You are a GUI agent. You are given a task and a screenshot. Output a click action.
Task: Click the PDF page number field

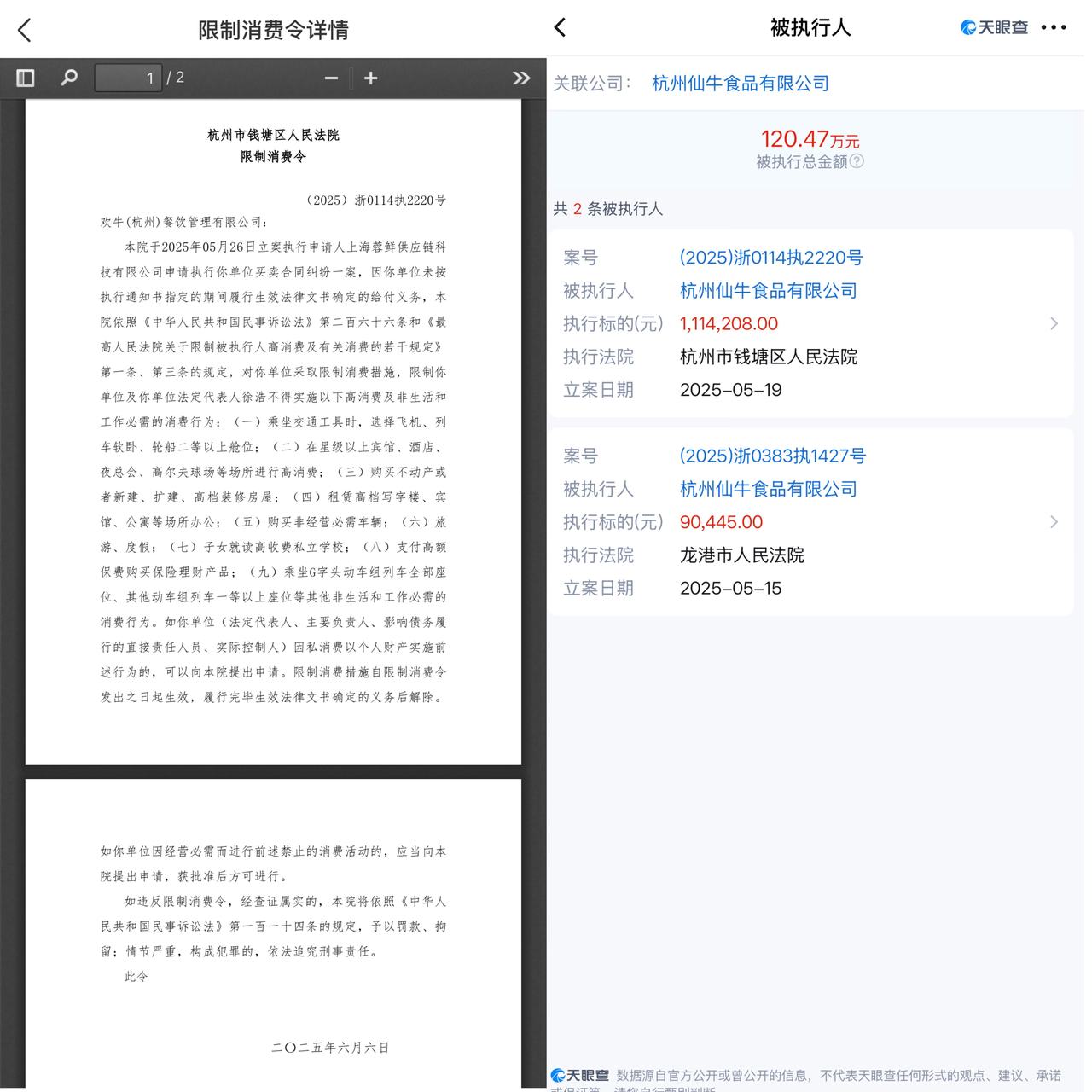(x=128, y=78)
